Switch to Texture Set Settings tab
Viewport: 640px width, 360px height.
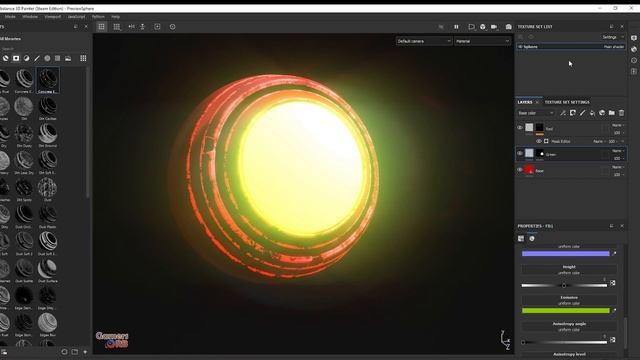tap(567, 102)
